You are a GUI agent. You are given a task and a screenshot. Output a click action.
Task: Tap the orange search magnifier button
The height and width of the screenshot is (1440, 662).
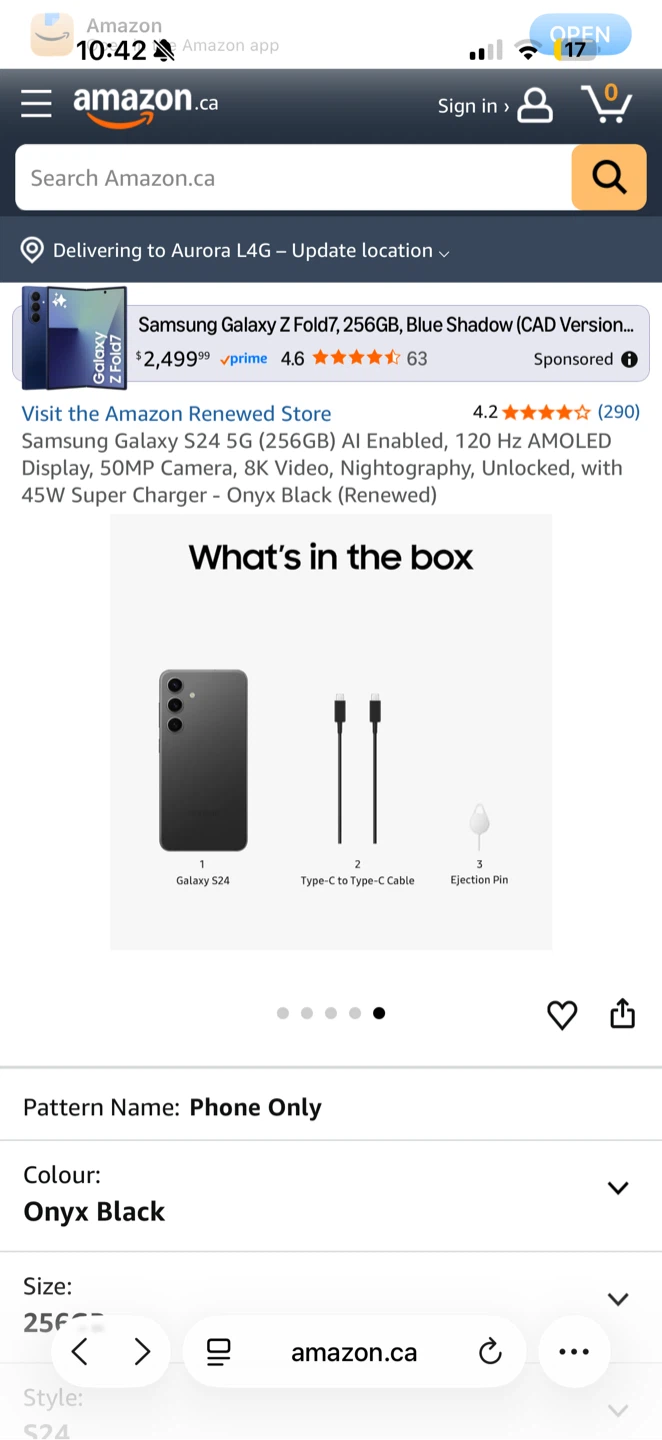click(609, 178)
